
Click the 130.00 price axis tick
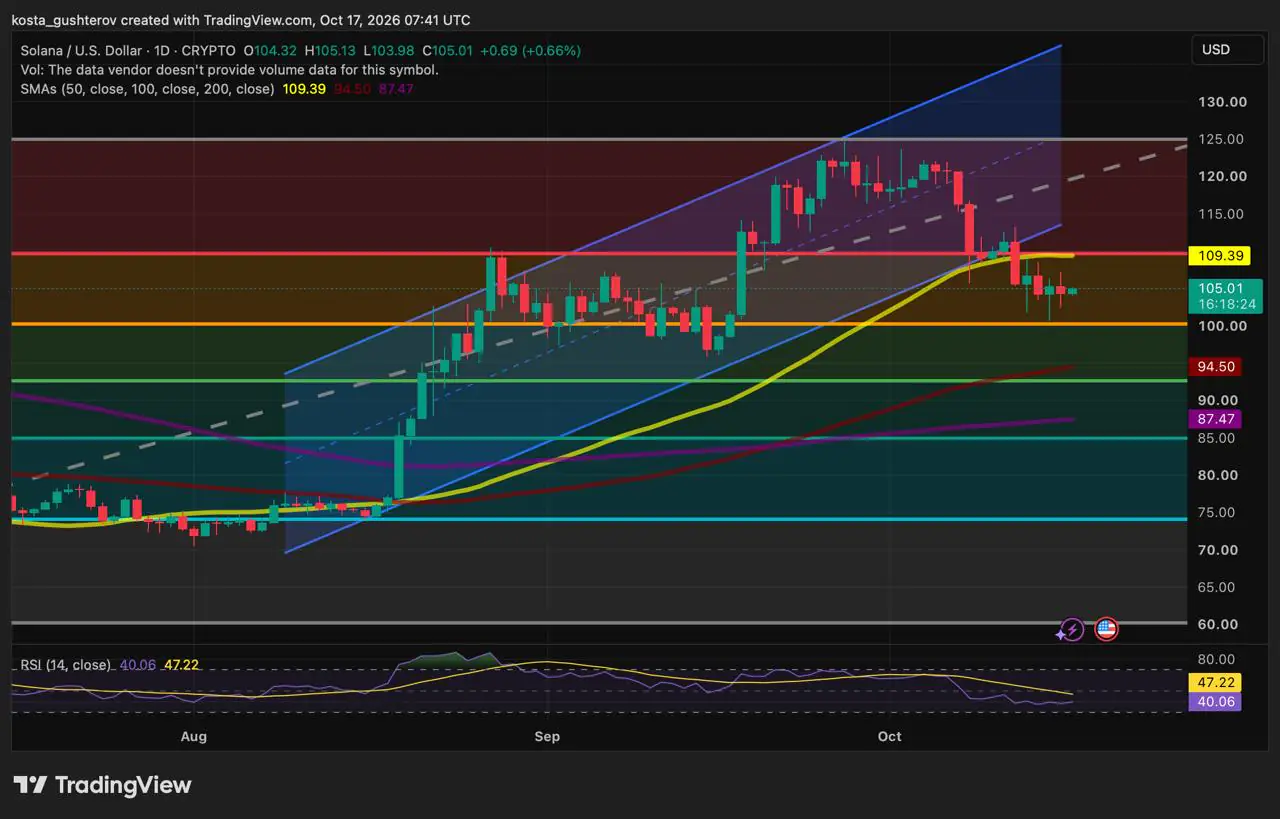(x=1222, y=102)
